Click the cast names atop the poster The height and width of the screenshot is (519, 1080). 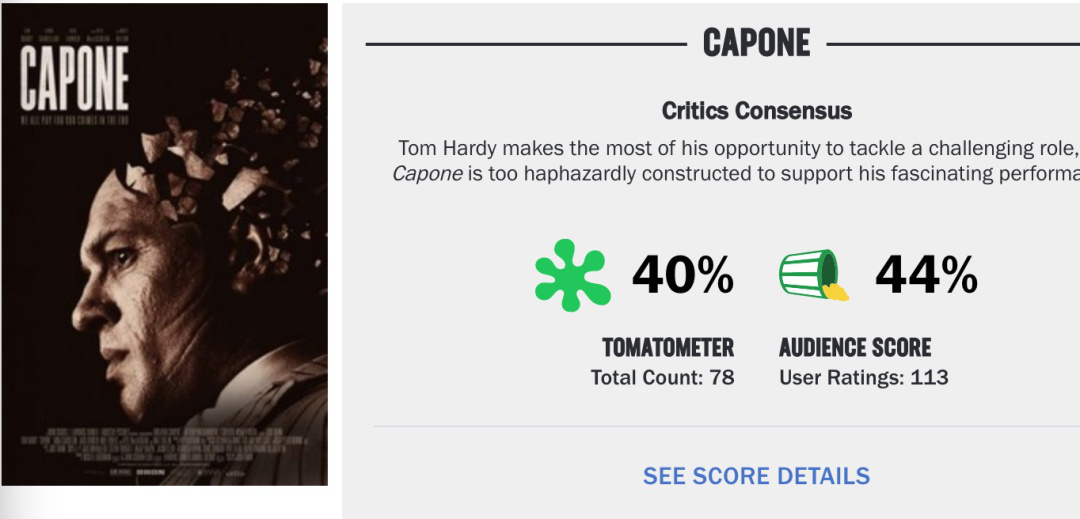(x=74, y=34)
